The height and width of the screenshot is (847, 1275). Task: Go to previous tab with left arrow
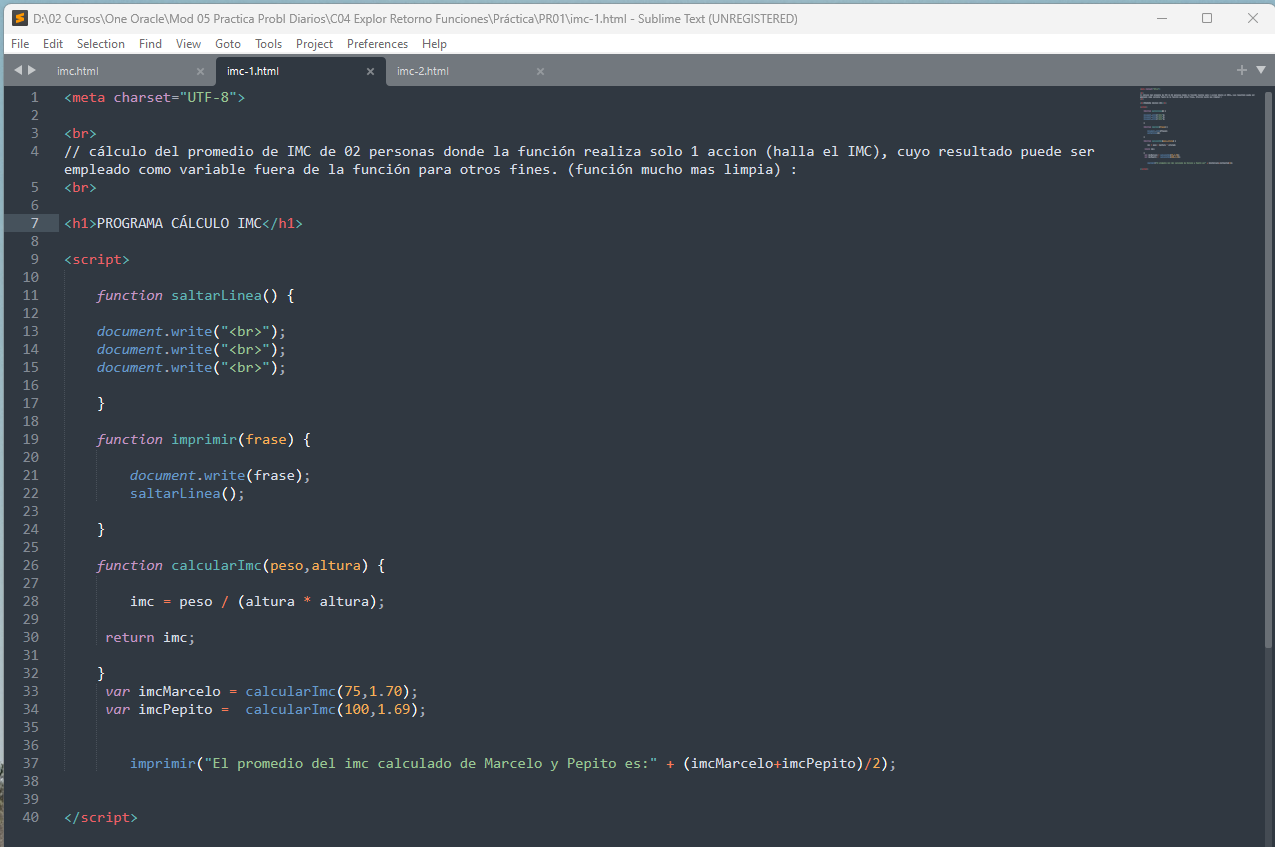coord(17,70)
